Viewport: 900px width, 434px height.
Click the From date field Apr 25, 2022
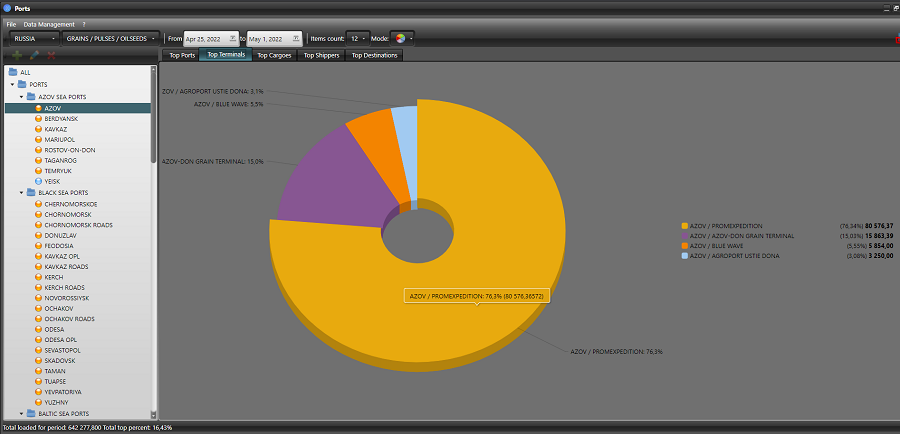pyautogui.click(x=211, y=38)
